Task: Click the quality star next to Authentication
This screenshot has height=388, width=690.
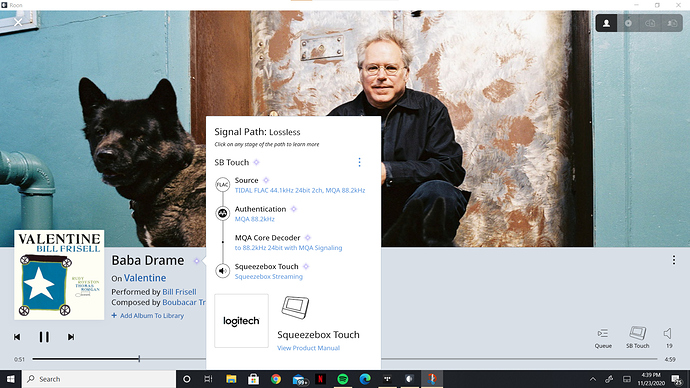Action: (x=294, y=209)
